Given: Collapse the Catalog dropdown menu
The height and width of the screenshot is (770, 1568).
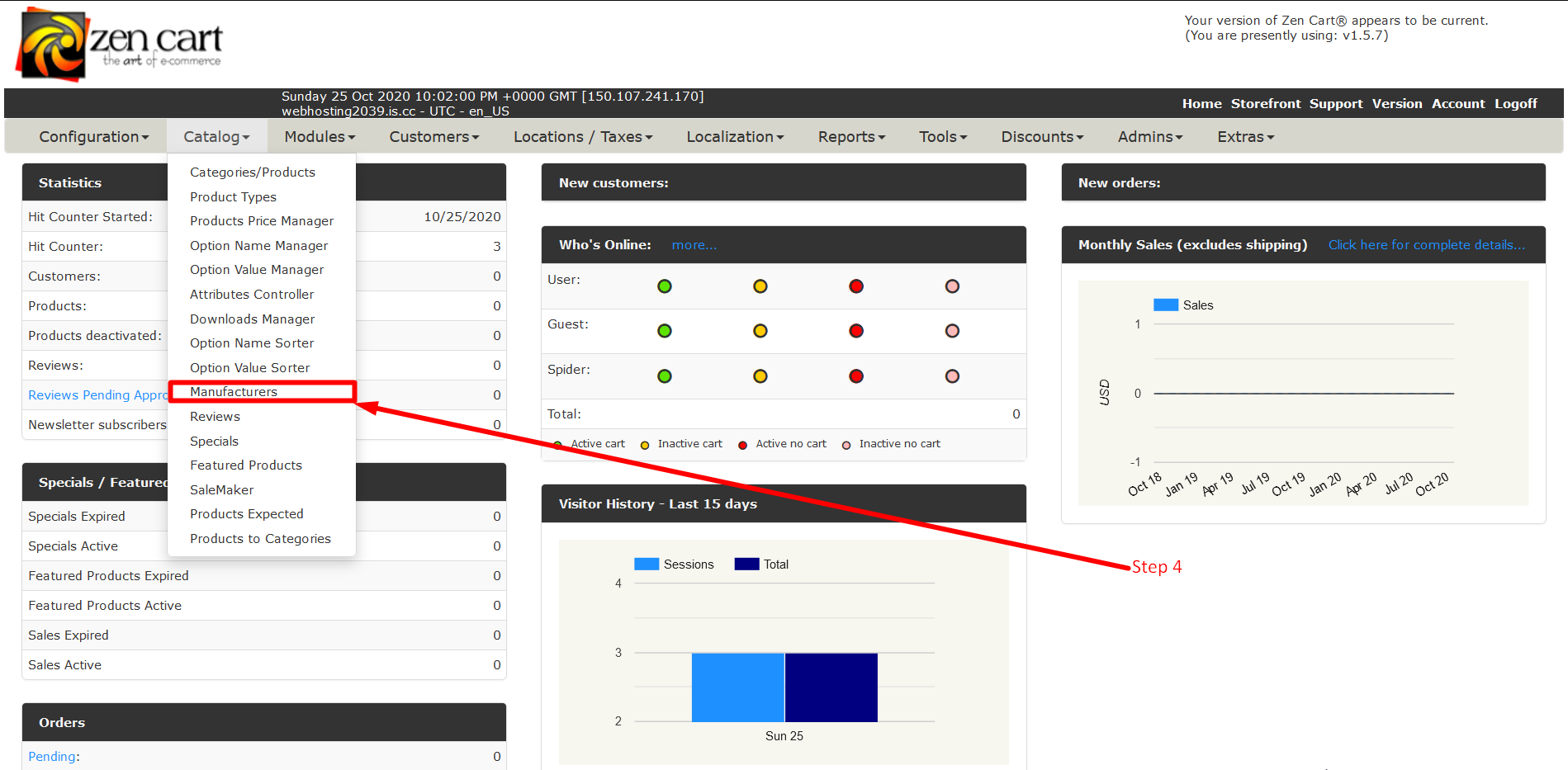Looking at the screenshot, I should tap(216, 137).
